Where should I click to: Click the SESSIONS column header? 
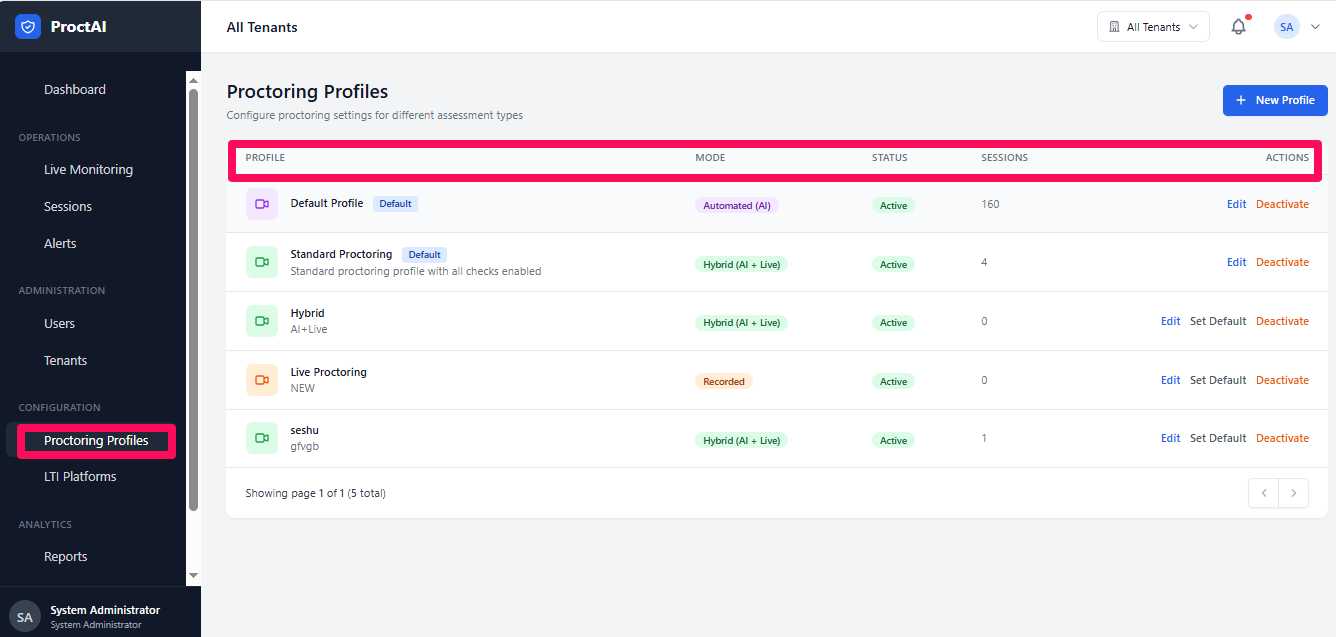click(1004, 158)
